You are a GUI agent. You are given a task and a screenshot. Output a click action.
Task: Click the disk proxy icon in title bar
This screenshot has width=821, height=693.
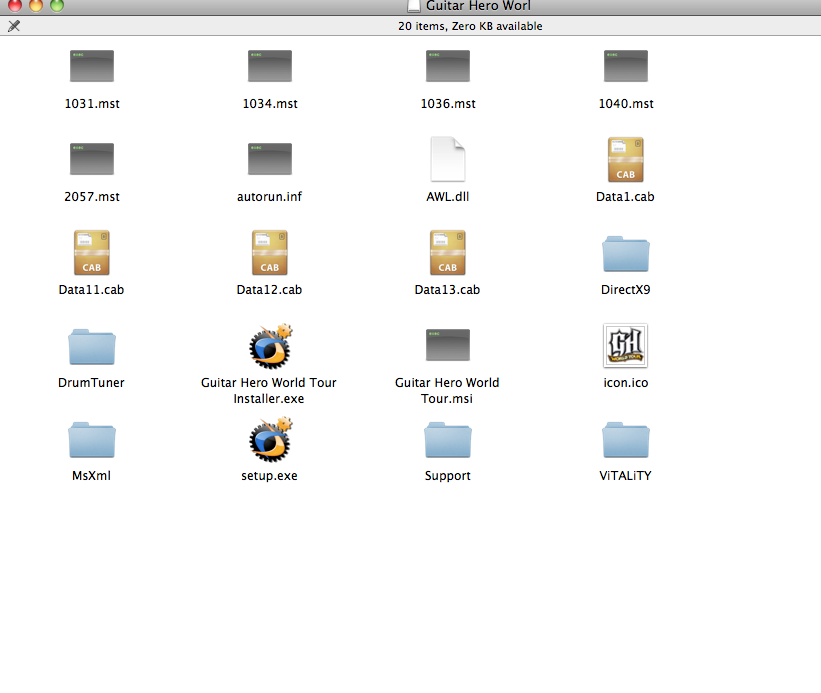click(x=414, y=6)
